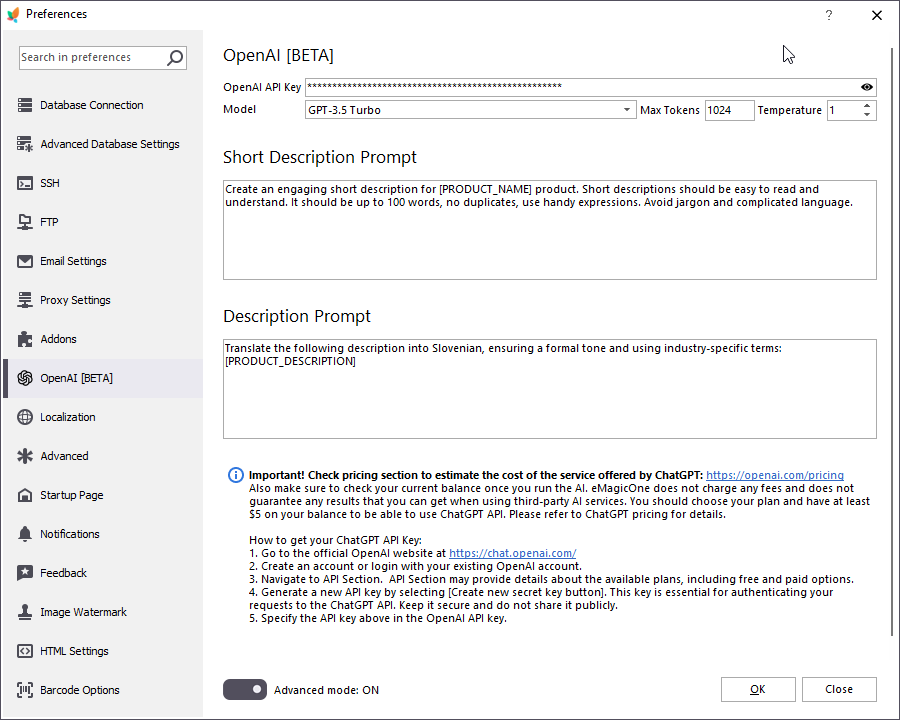Image resolution: width=900 pixels, height=720 pixels.
Task: Go to Email Settings section
Action: pyautogui.click(x=103, y=261)
